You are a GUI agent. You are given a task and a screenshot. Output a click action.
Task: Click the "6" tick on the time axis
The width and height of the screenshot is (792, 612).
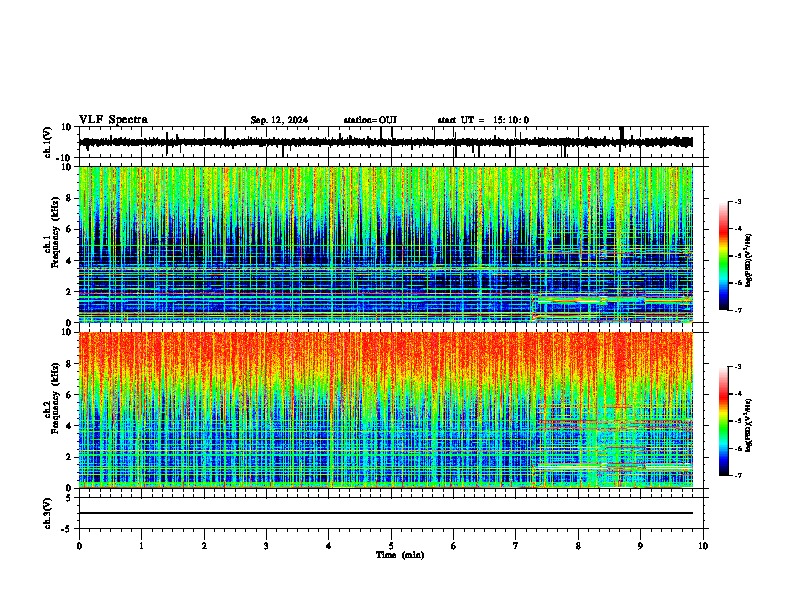(x=454, y=546)
